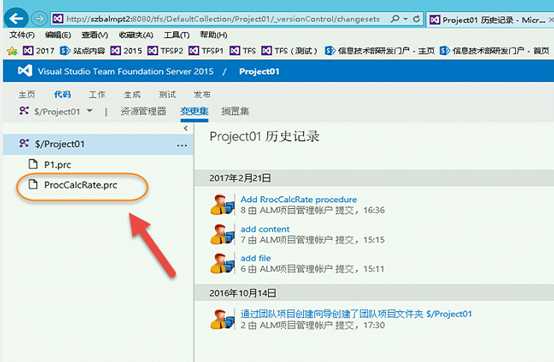Open changeset Add RrocCalcRate procedure
Viewport: 554px width, 362px height.
[x=299, y=199]
